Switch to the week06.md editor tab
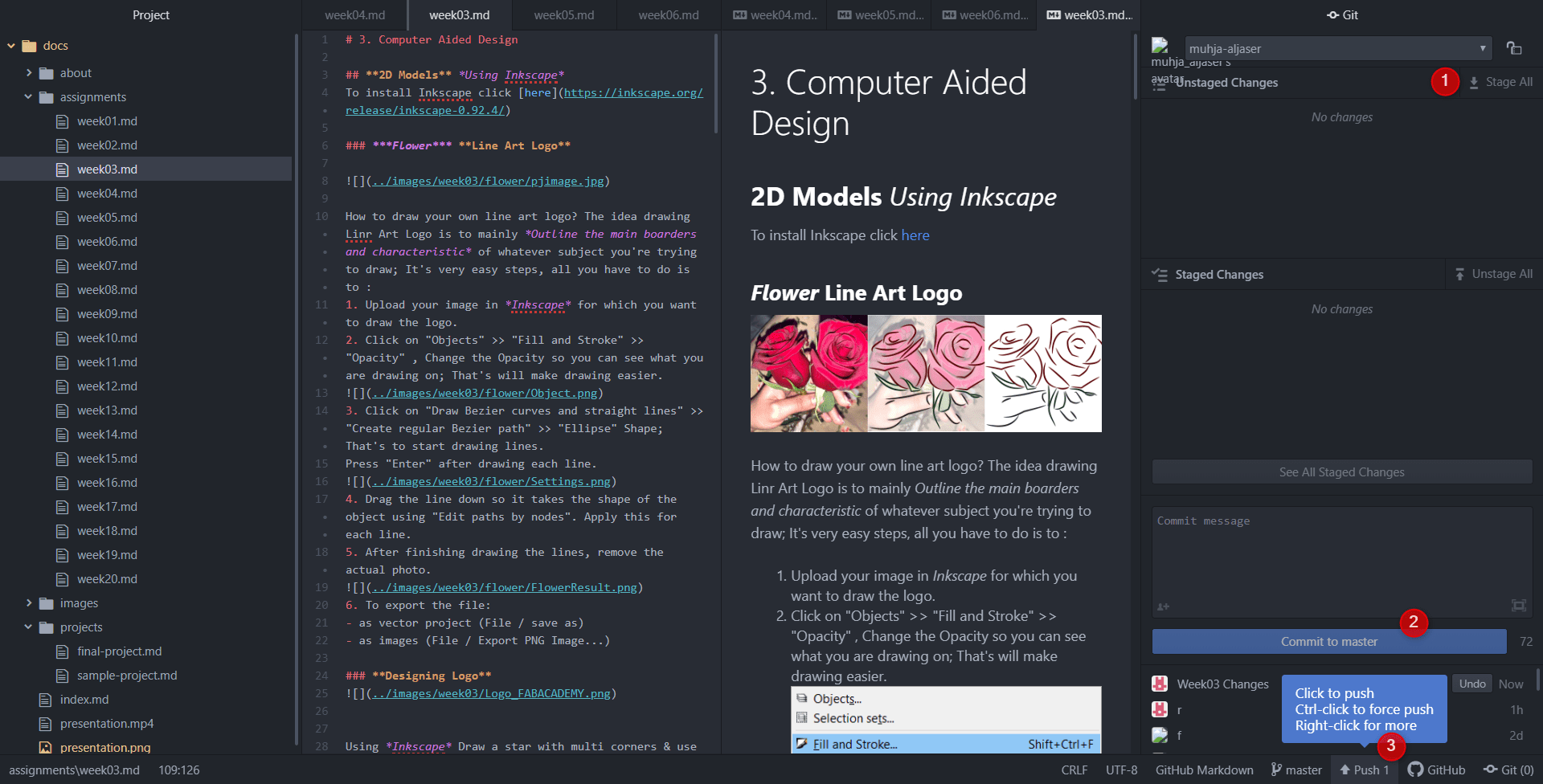The image size is (1543, 784). [x=669, y=15]
